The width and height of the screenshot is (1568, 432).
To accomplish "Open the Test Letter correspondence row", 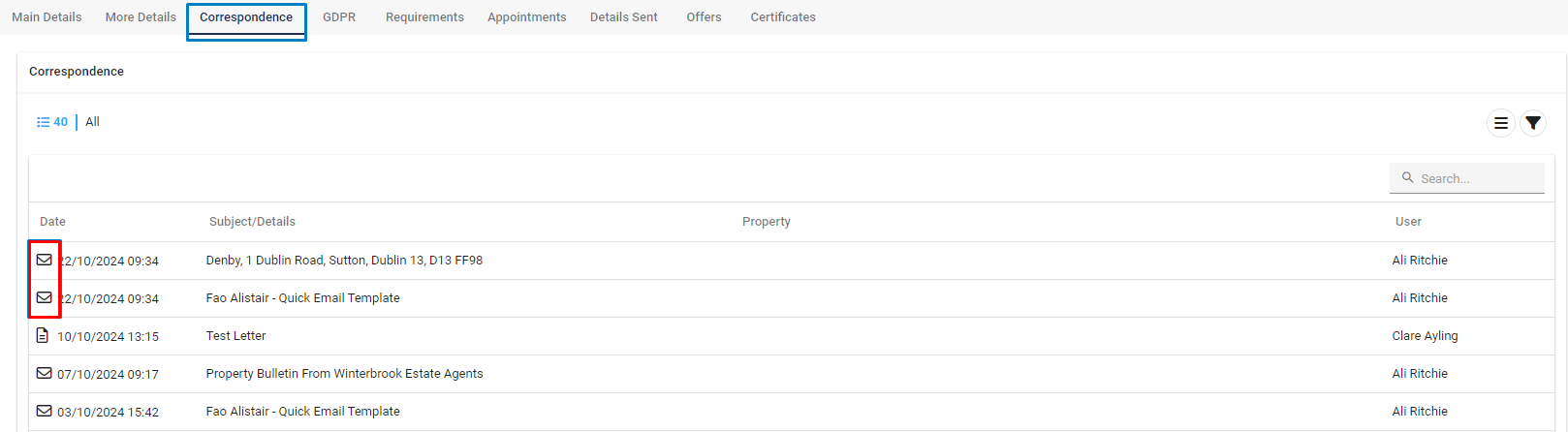I will coord(792,336).
